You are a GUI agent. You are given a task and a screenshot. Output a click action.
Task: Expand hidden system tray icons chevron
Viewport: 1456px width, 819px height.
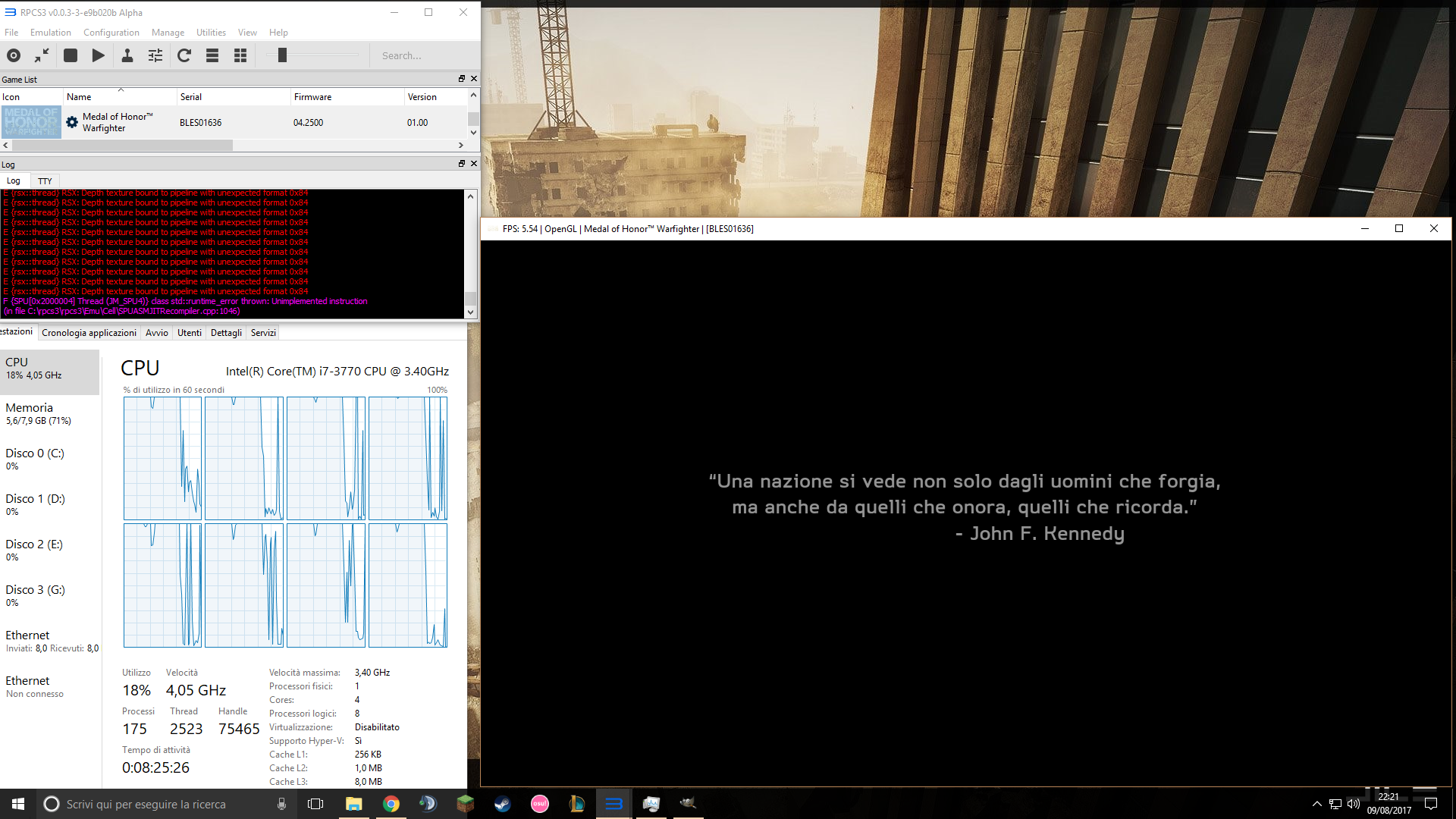1316,804
